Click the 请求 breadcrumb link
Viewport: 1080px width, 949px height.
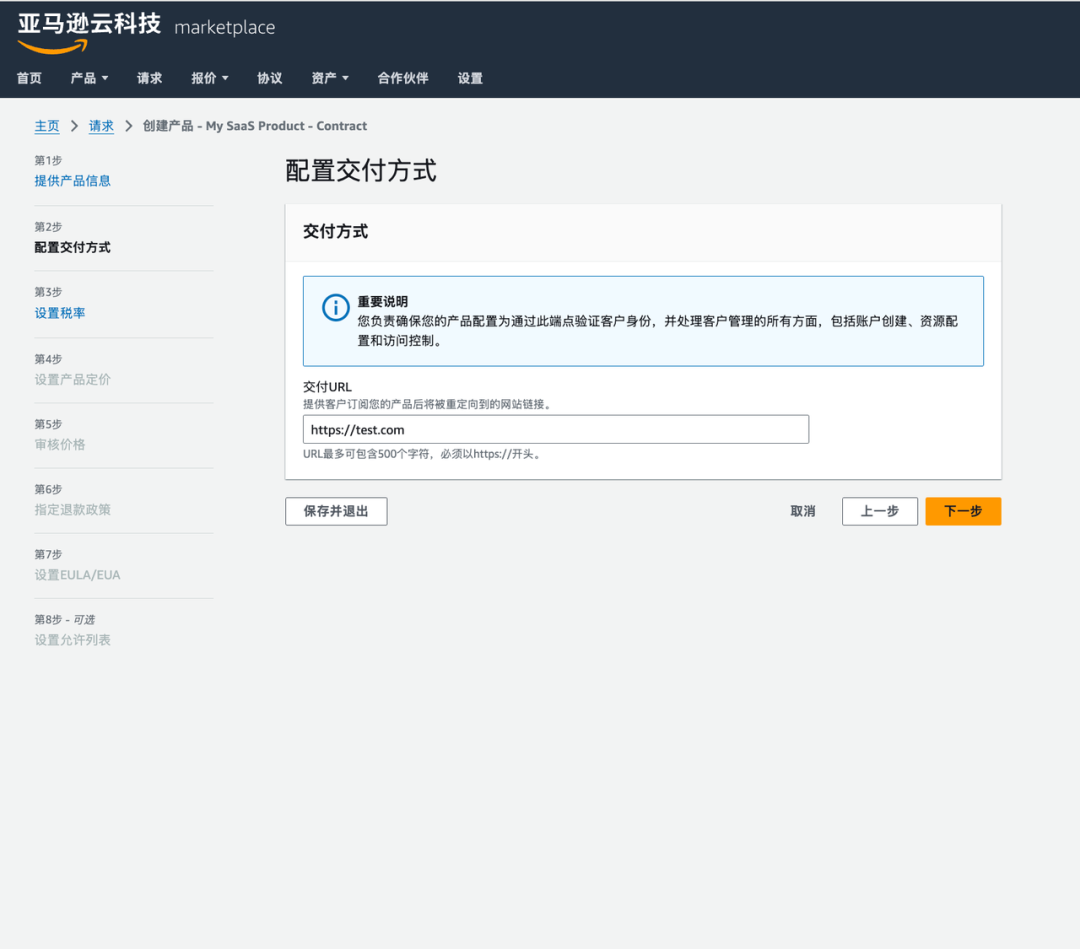101,126
